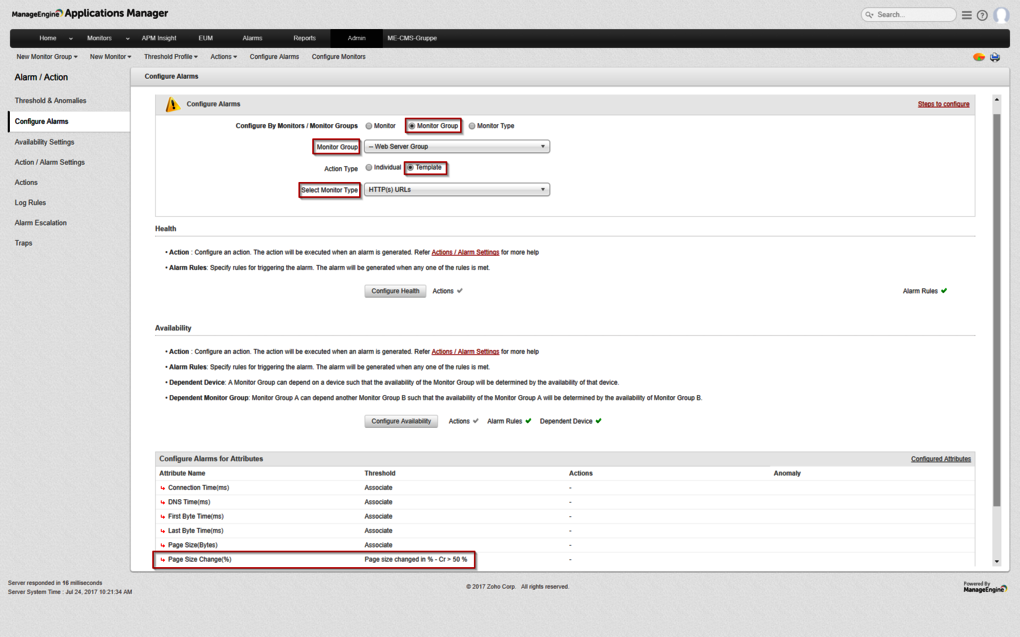Image resolution: width=1020 pixels, height=637 pixels.
Task: Click the Availability Actions checkmark
Action: click(x=476, y=421)
